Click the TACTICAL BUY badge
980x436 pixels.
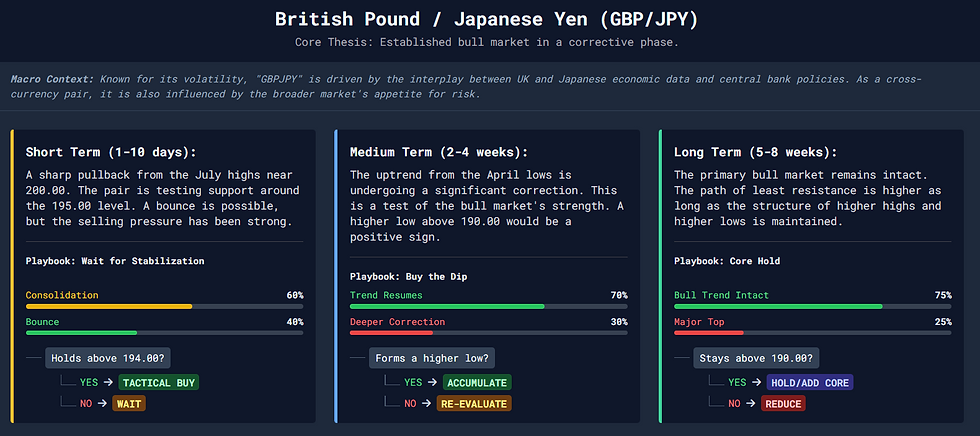158,382
